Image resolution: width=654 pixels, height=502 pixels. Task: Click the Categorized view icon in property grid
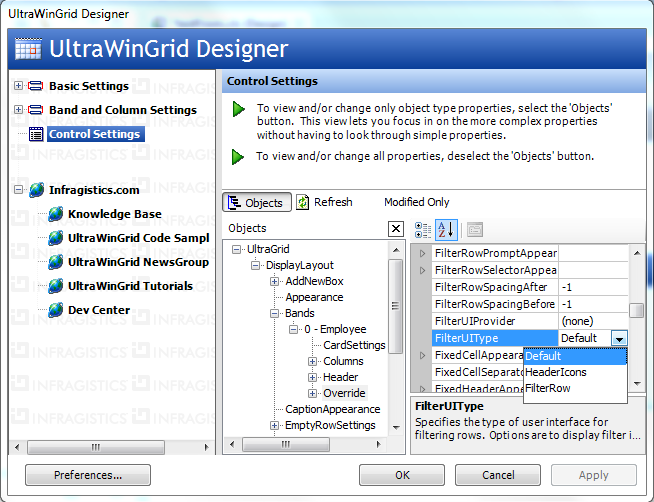pyautogui.click(x=422, y=230)
